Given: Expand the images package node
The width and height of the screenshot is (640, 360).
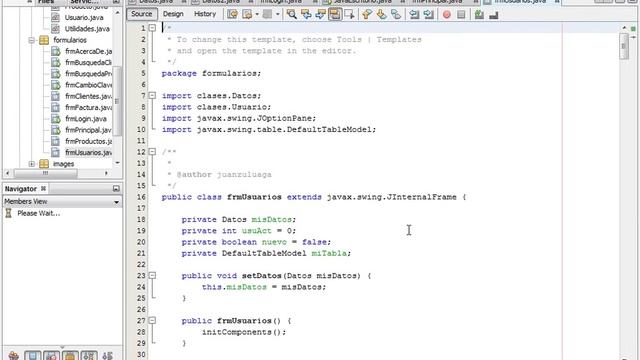Looking at the screenshot, I should (32, 164).
